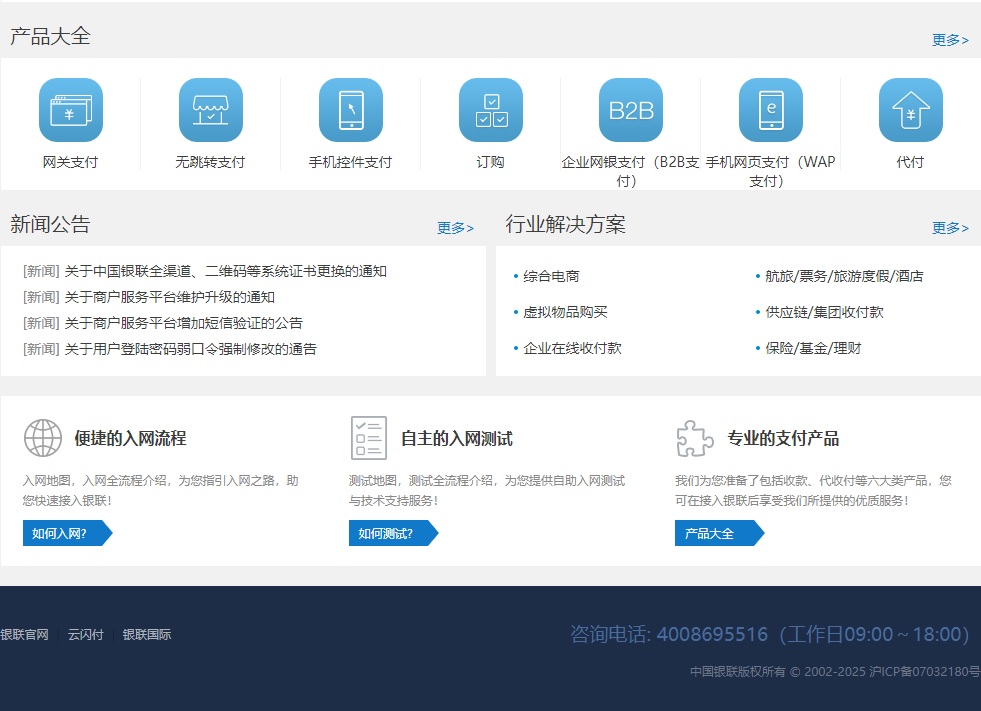Open 航旅/票务/旅游度假/酒店 solution
This screenshot has height=711, width=981.
845,276
